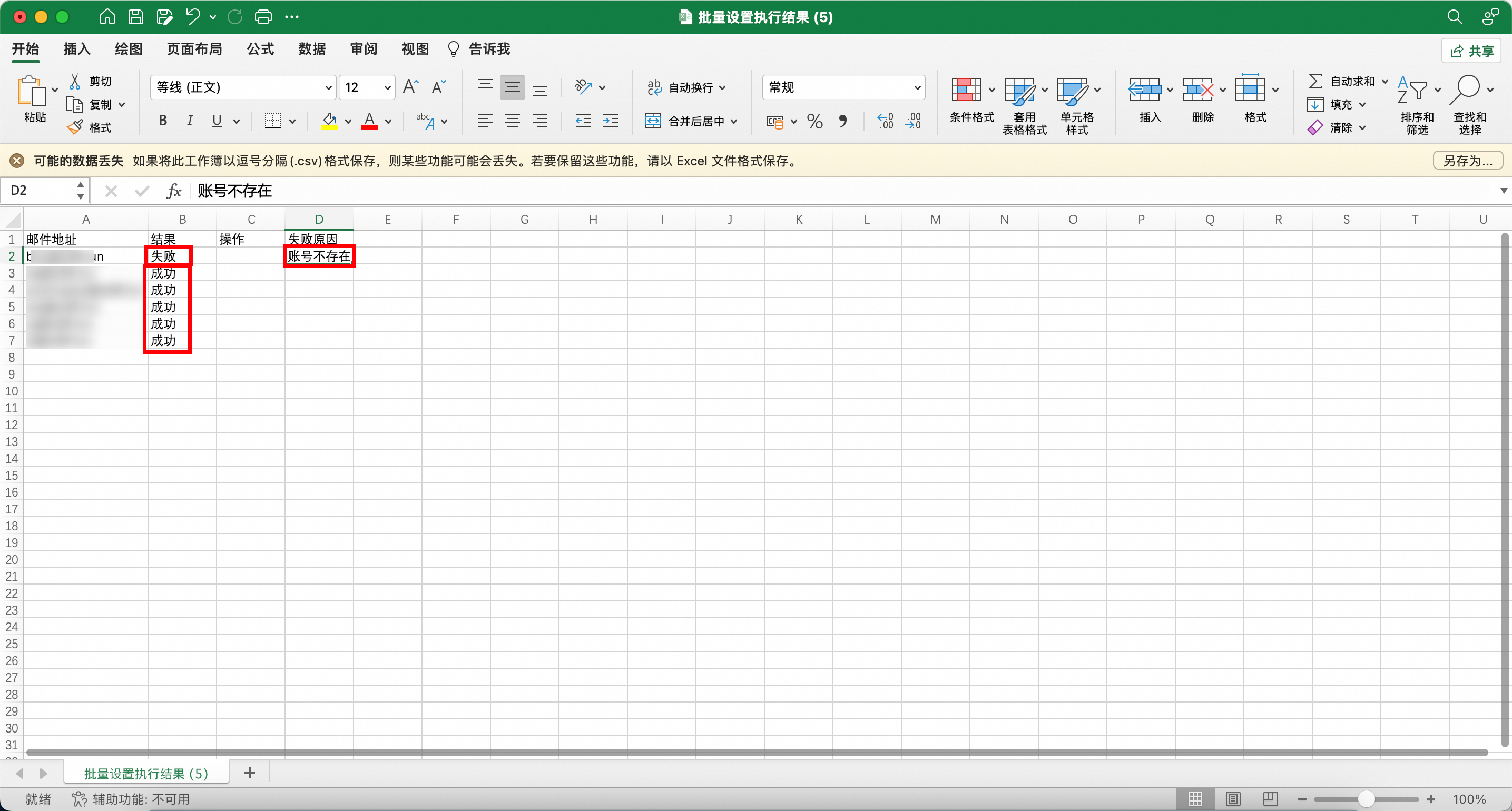Click the 共享 share button

coord(1471,51)
